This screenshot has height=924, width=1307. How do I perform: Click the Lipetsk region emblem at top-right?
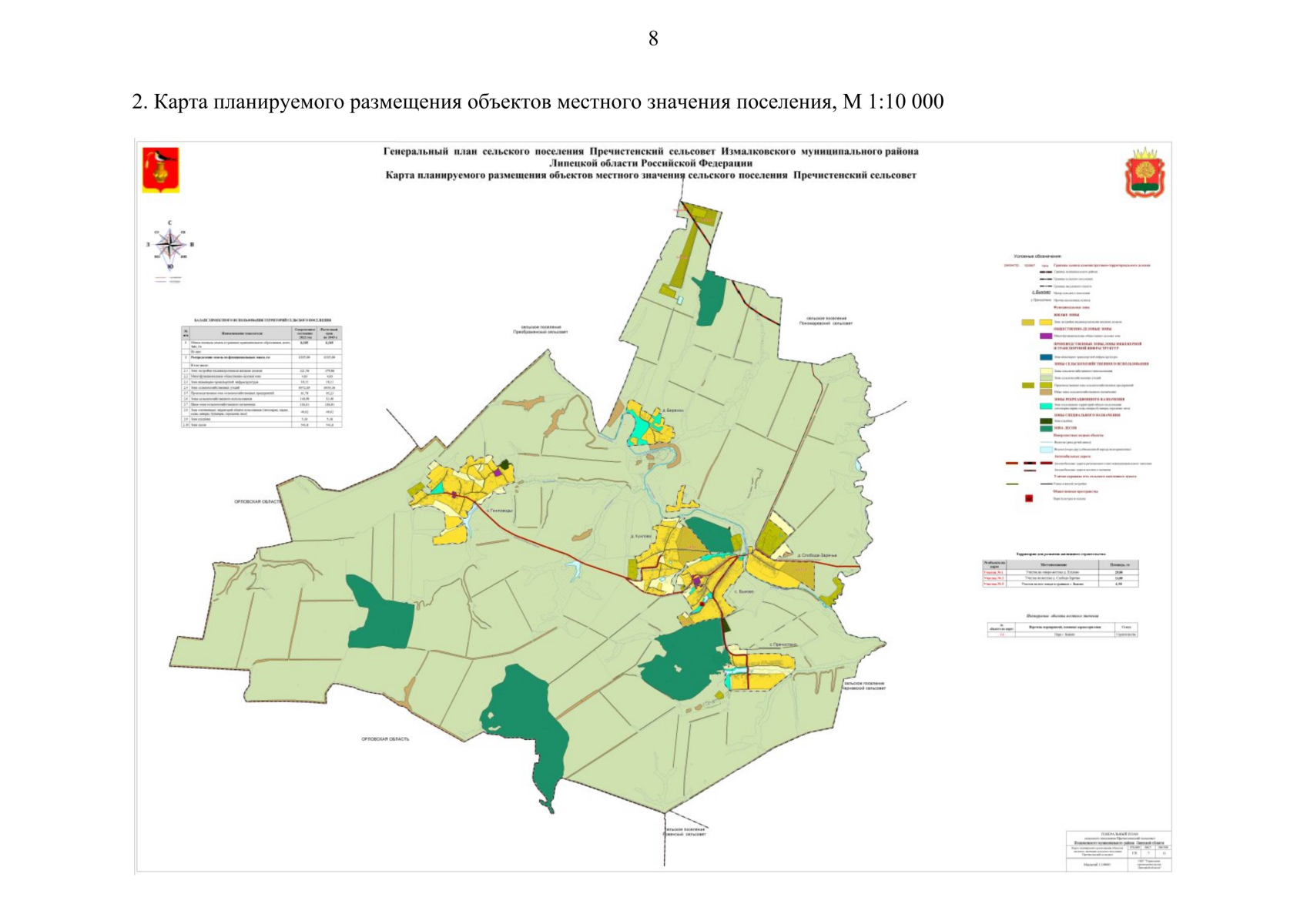pyautogui.click(x=1145, y=174)
